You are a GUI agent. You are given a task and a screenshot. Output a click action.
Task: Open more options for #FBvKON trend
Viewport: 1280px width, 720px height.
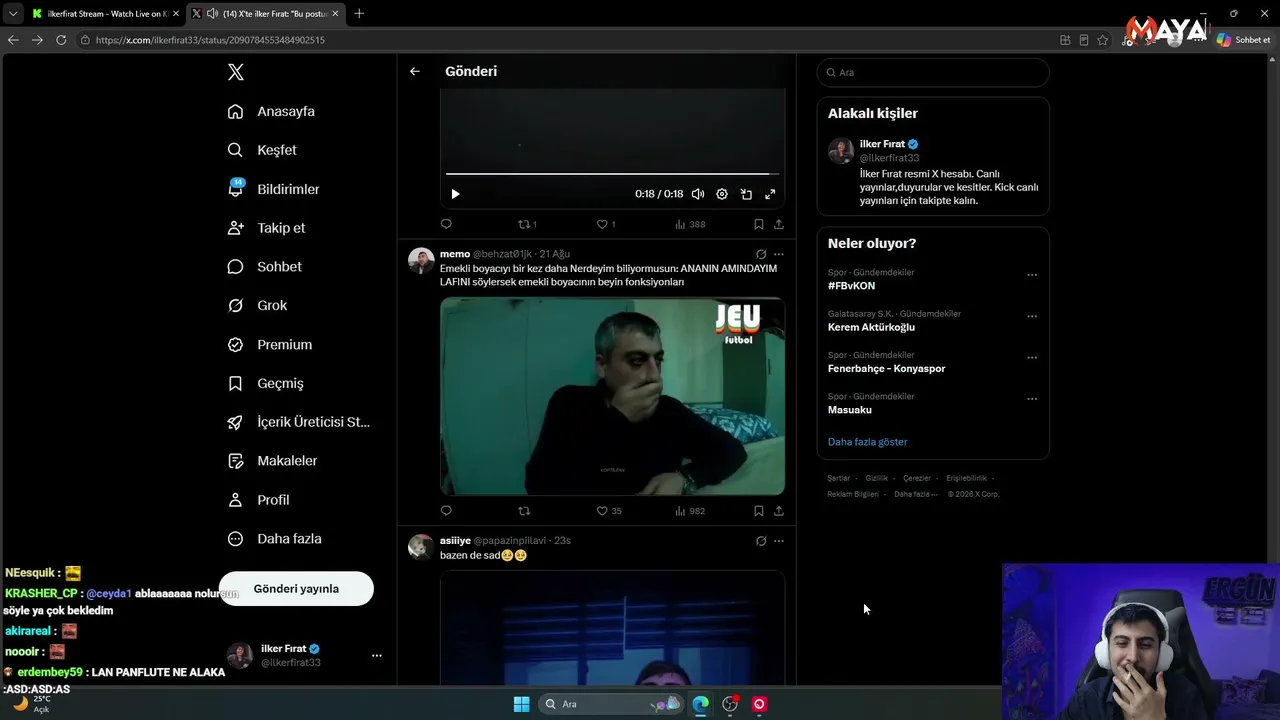[1032, 275]
